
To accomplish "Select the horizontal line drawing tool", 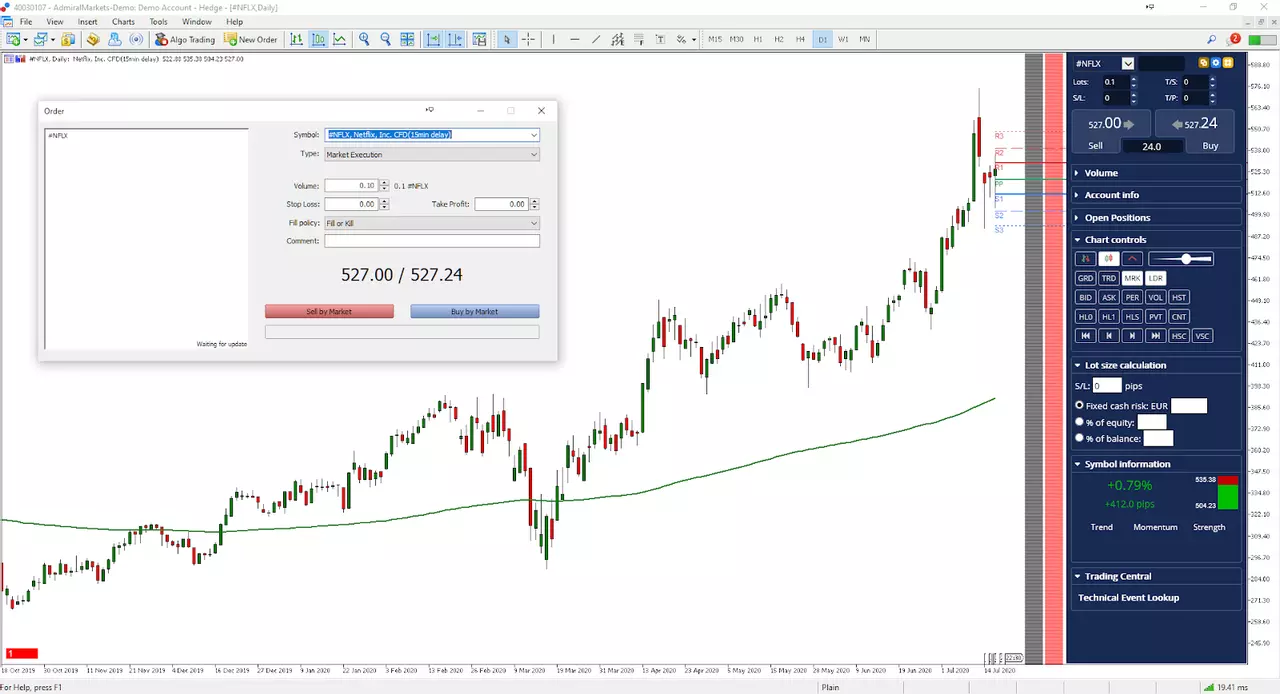I will tap(575, 40).
